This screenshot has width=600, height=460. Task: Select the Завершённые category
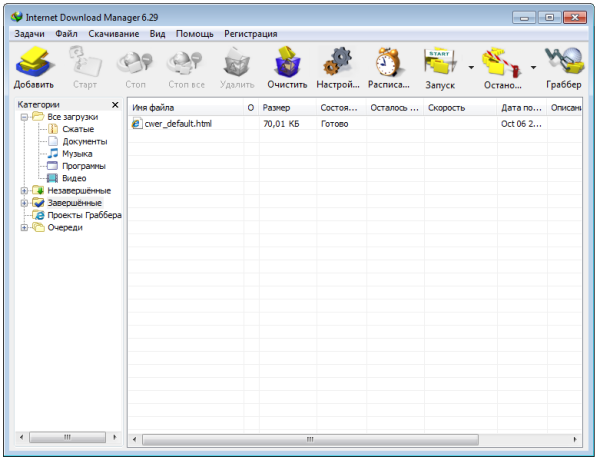click(74, 203)
